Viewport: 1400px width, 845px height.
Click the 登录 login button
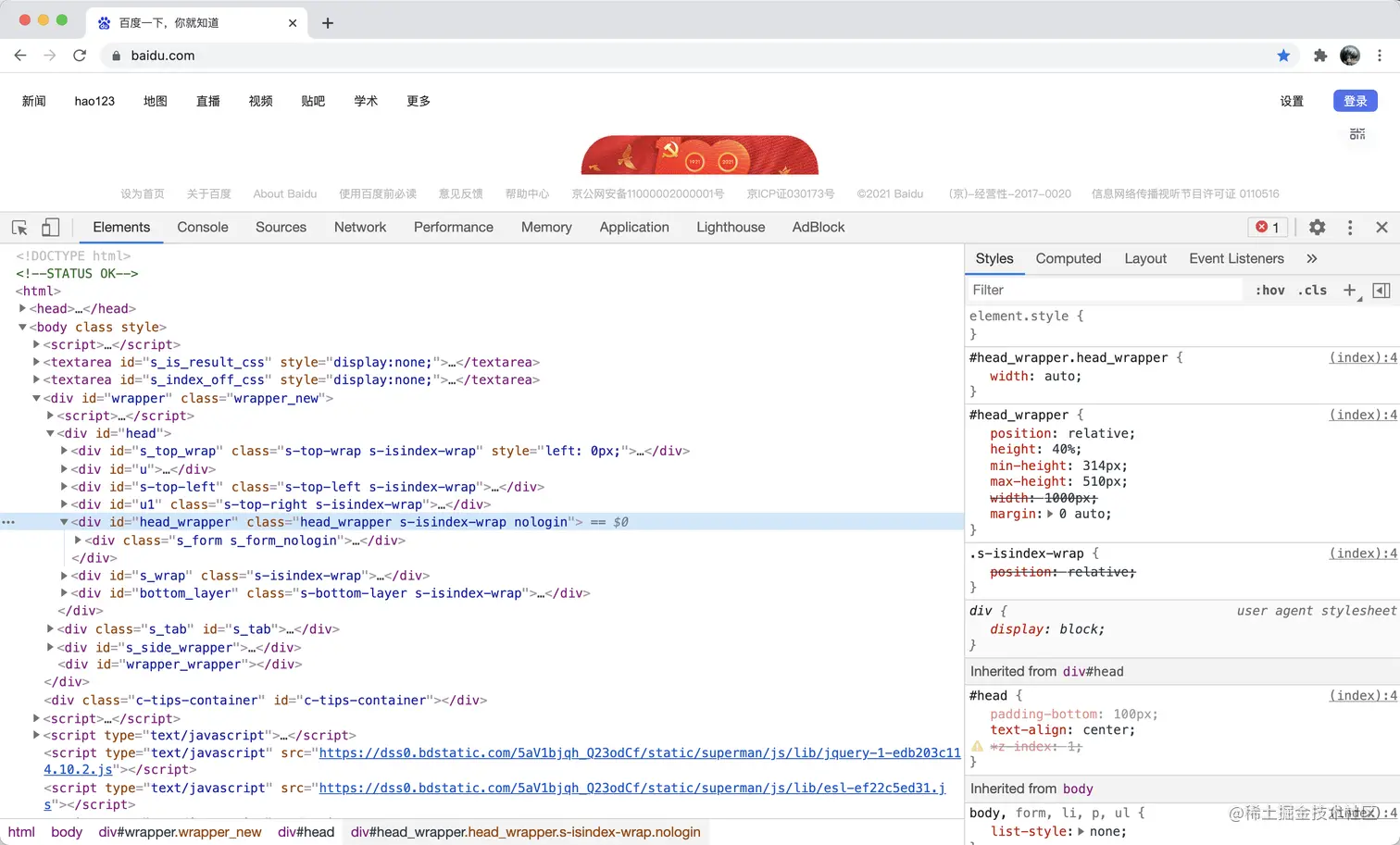(1356, 101)
